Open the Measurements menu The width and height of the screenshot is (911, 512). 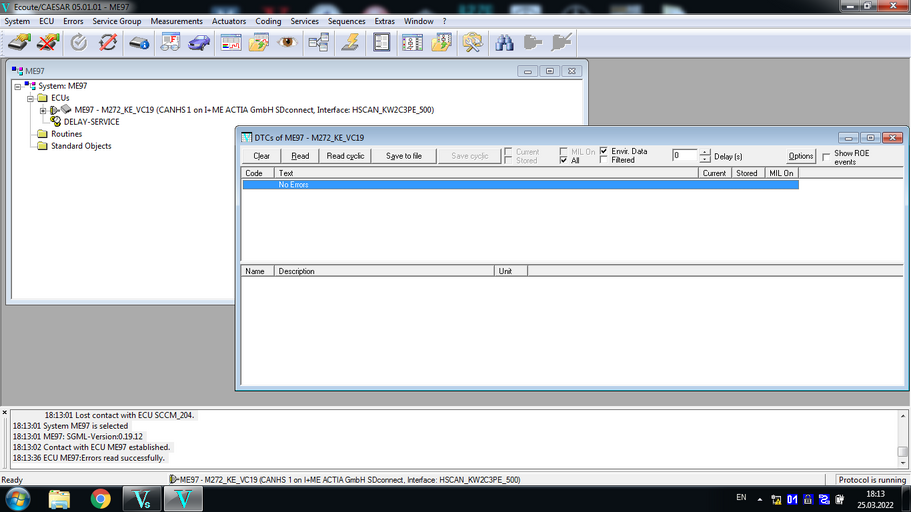tap(177, 21)
